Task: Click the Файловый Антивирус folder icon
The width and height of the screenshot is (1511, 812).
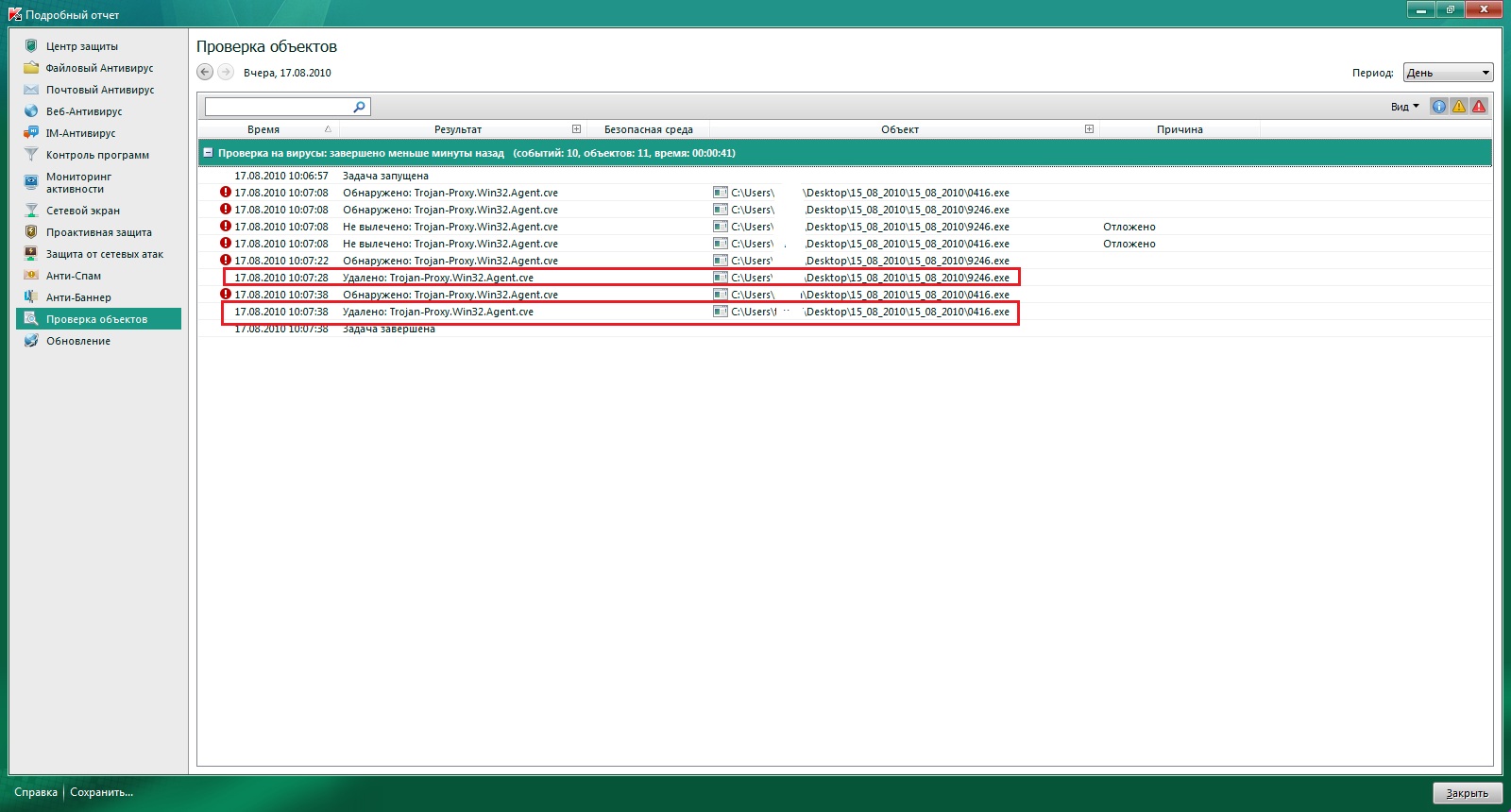Action: (31, 67)
